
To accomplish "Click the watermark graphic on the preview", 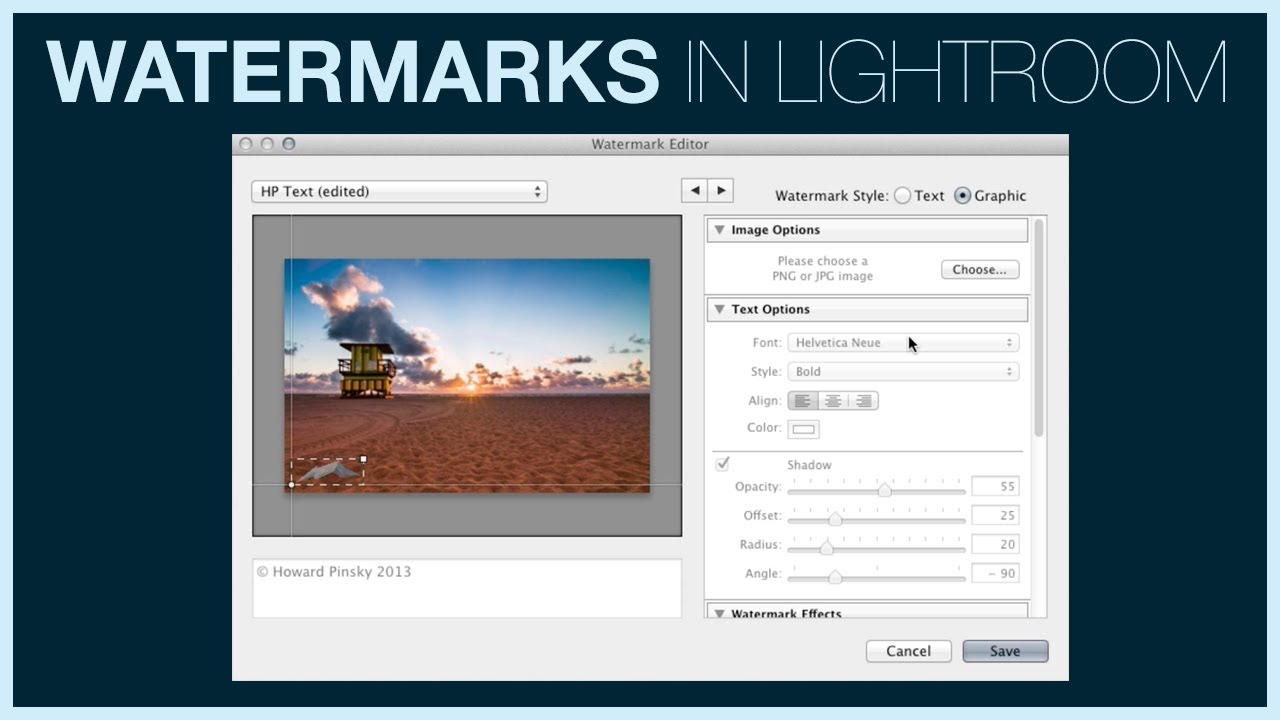I will pyautogui.click(x=327, y=472).
